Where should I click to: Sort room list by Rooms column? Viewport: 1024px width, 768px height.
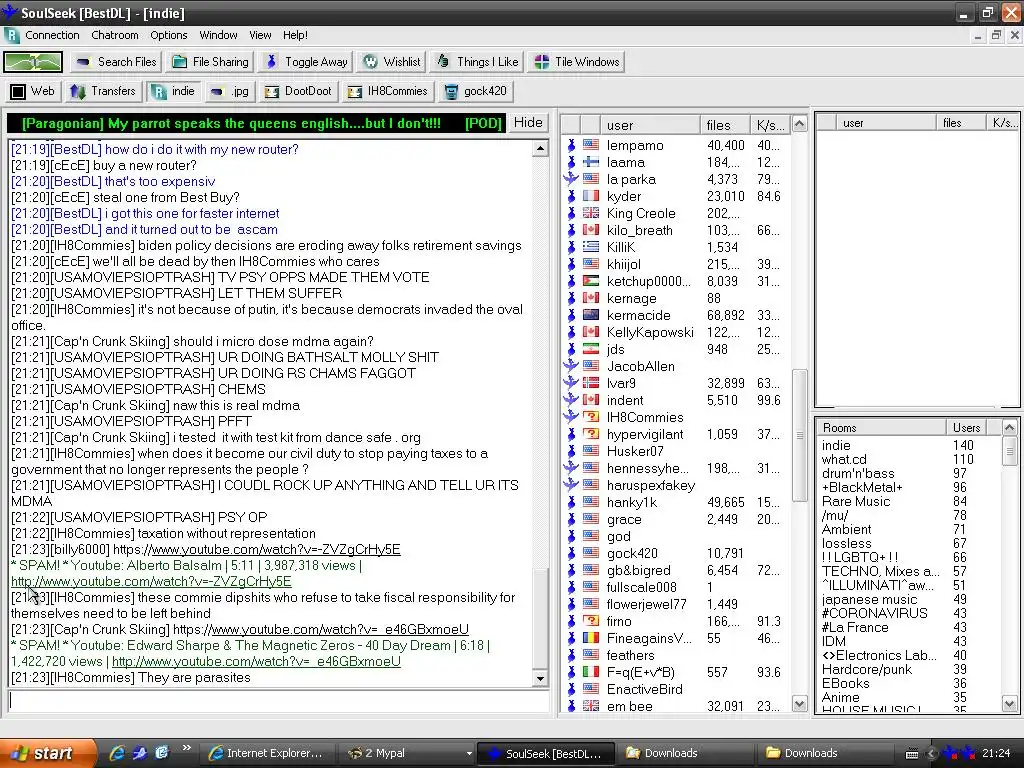click(880, 428)
